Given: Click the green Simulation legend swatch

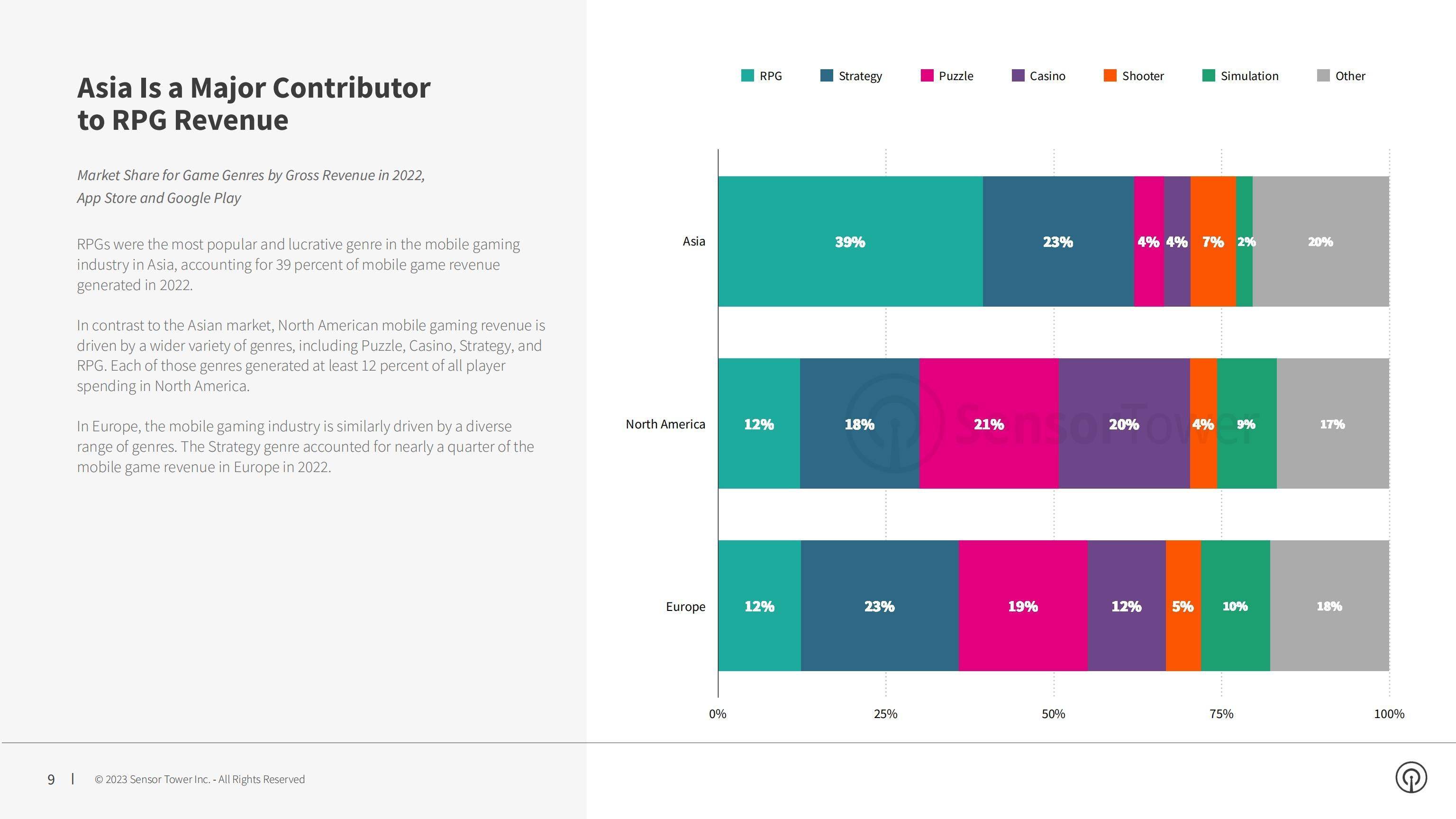Looking at the screenshot, I should click(x=1209, y=76).
